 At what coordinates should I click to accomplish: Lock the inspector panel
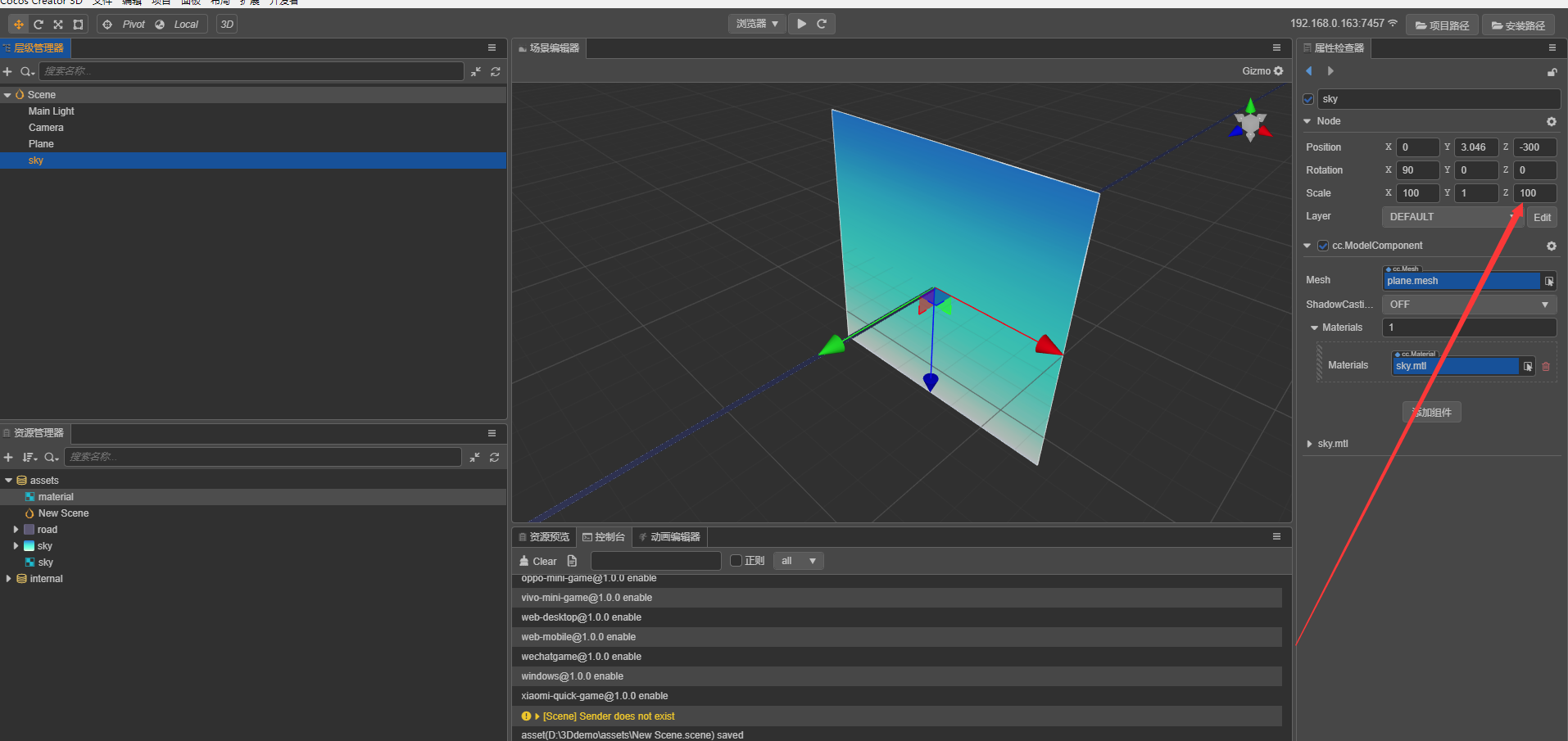coord(1552,72)
